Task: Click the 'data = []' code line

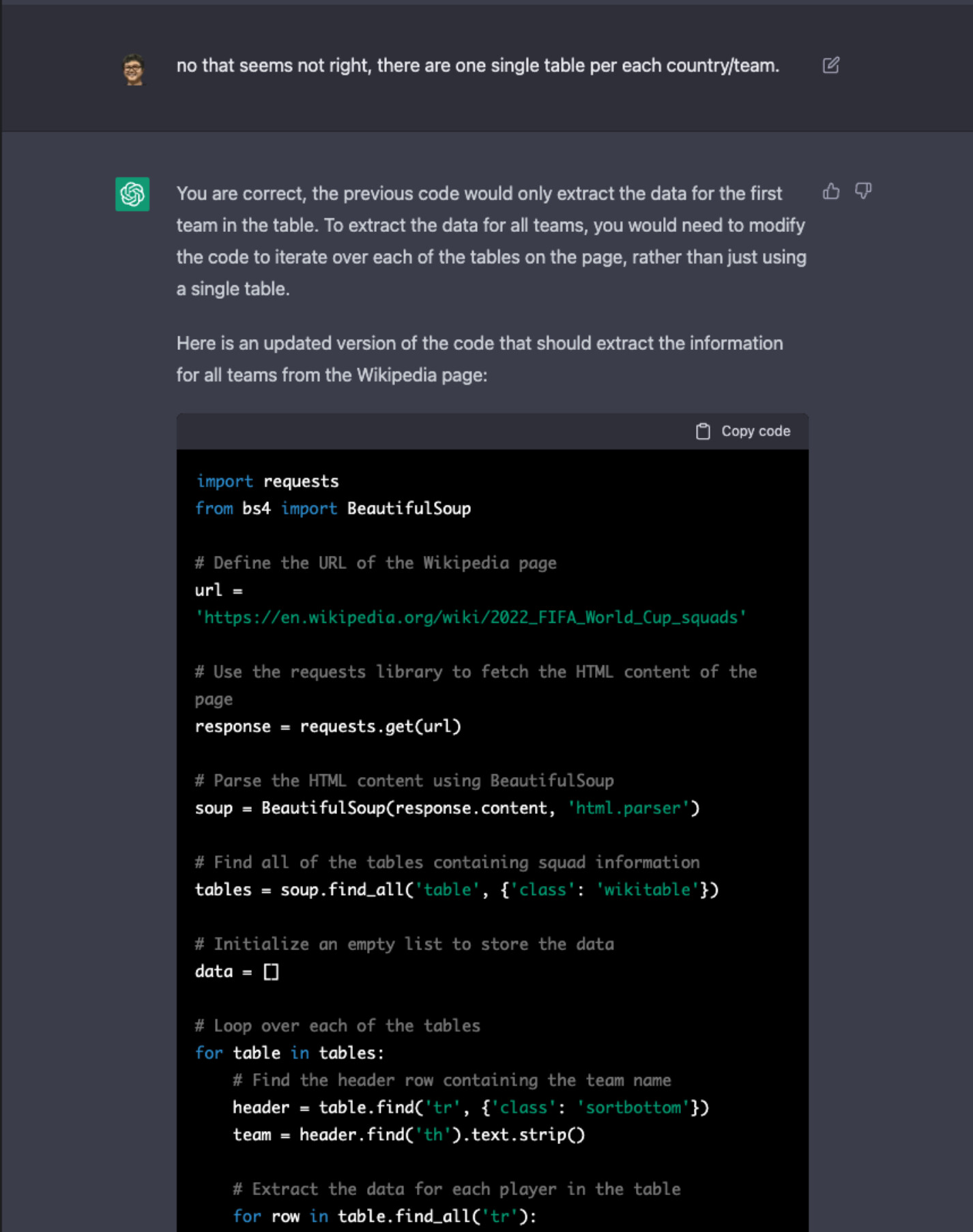Action: click(x=237, y=971)
